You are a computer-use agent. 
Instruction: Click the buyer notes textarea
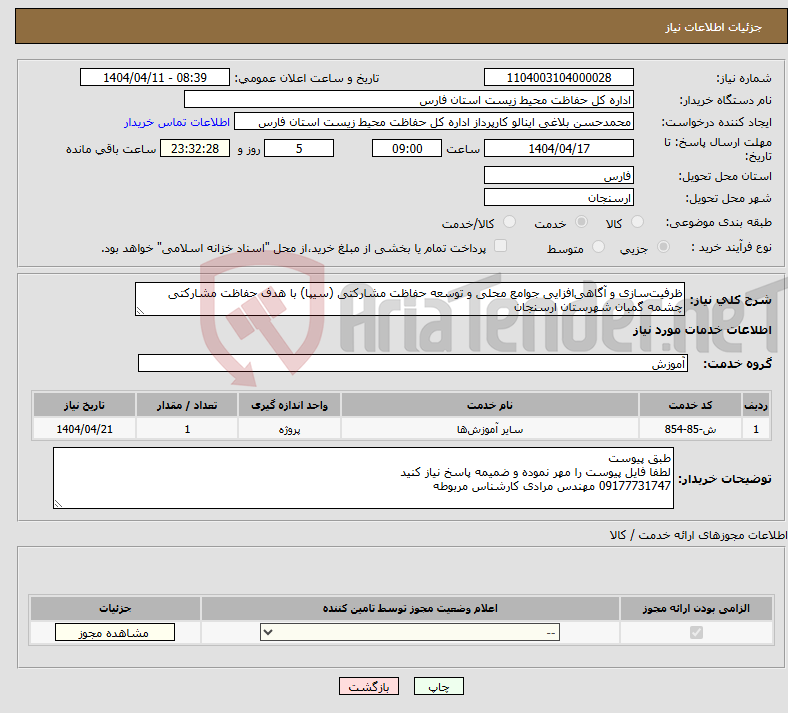(x=363, y=478)
